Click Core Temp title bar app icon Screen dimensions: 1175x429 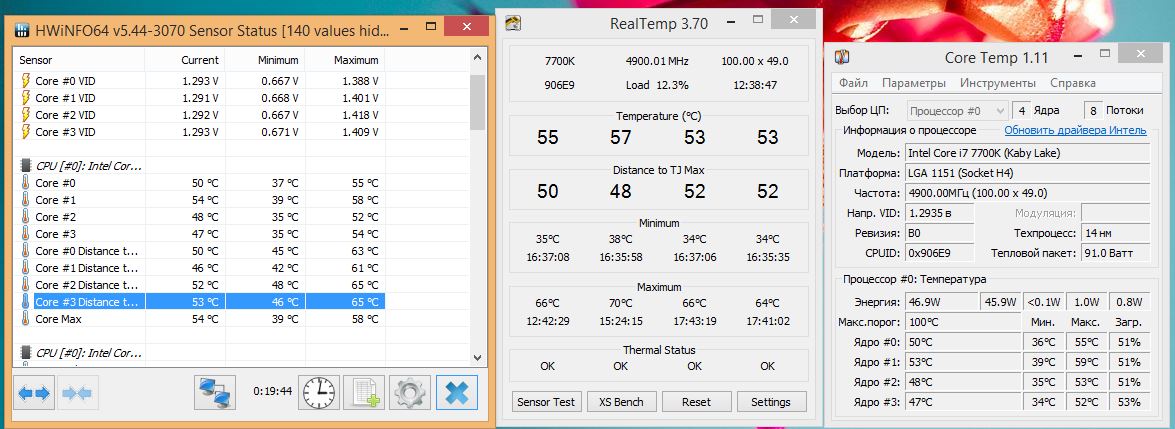pyautogui.click(x=843, y=57)
